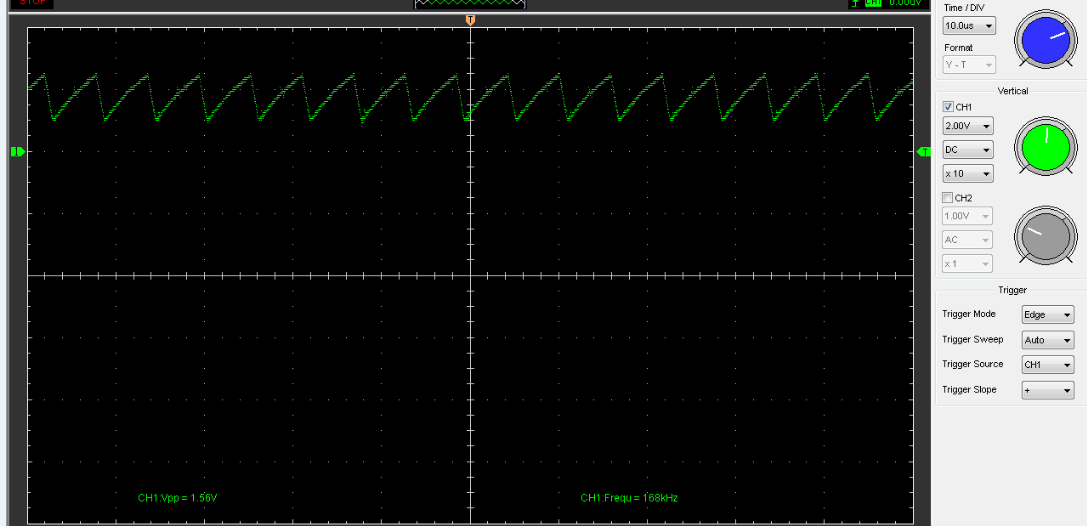Open the Trigger Sweep Auto dropdown
The width and height of the screenshot is (1087, 526).
click(1048, 340)
